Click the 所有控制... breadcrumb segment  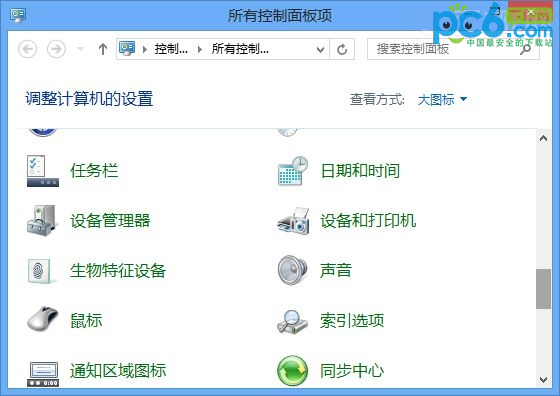[x=240, y=49]
